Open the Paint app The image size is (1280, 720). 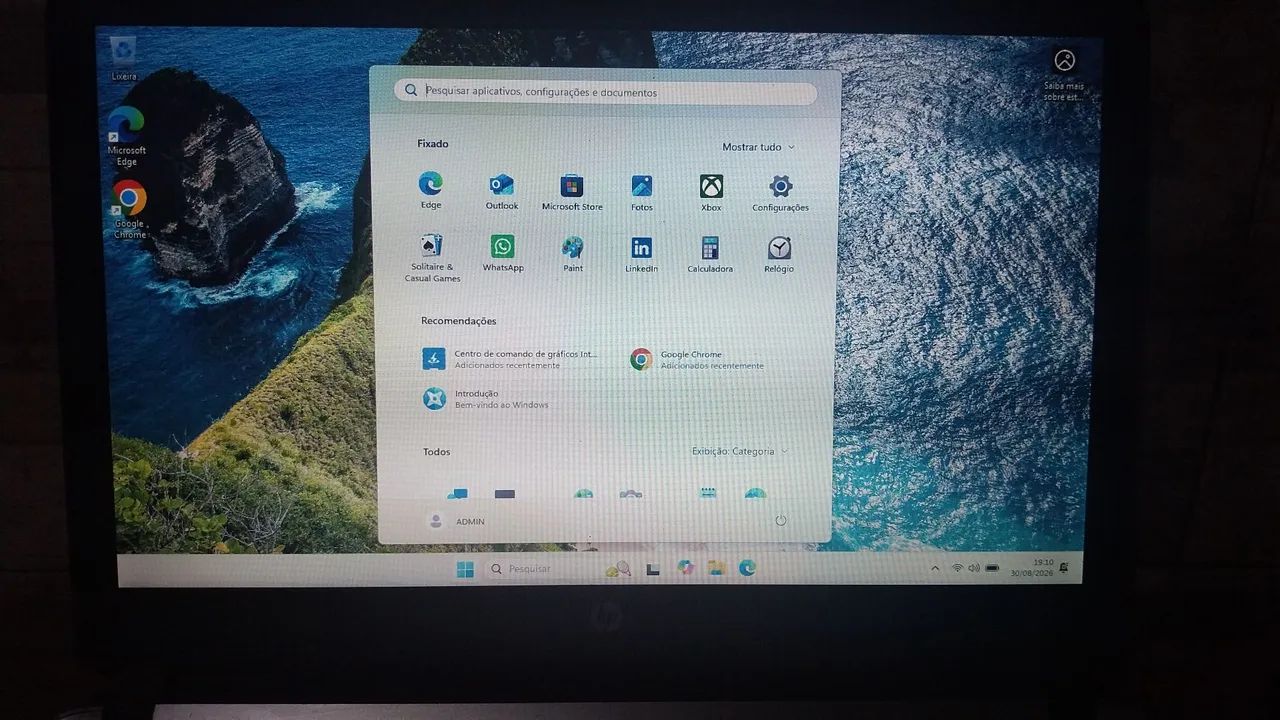point(573,254)
